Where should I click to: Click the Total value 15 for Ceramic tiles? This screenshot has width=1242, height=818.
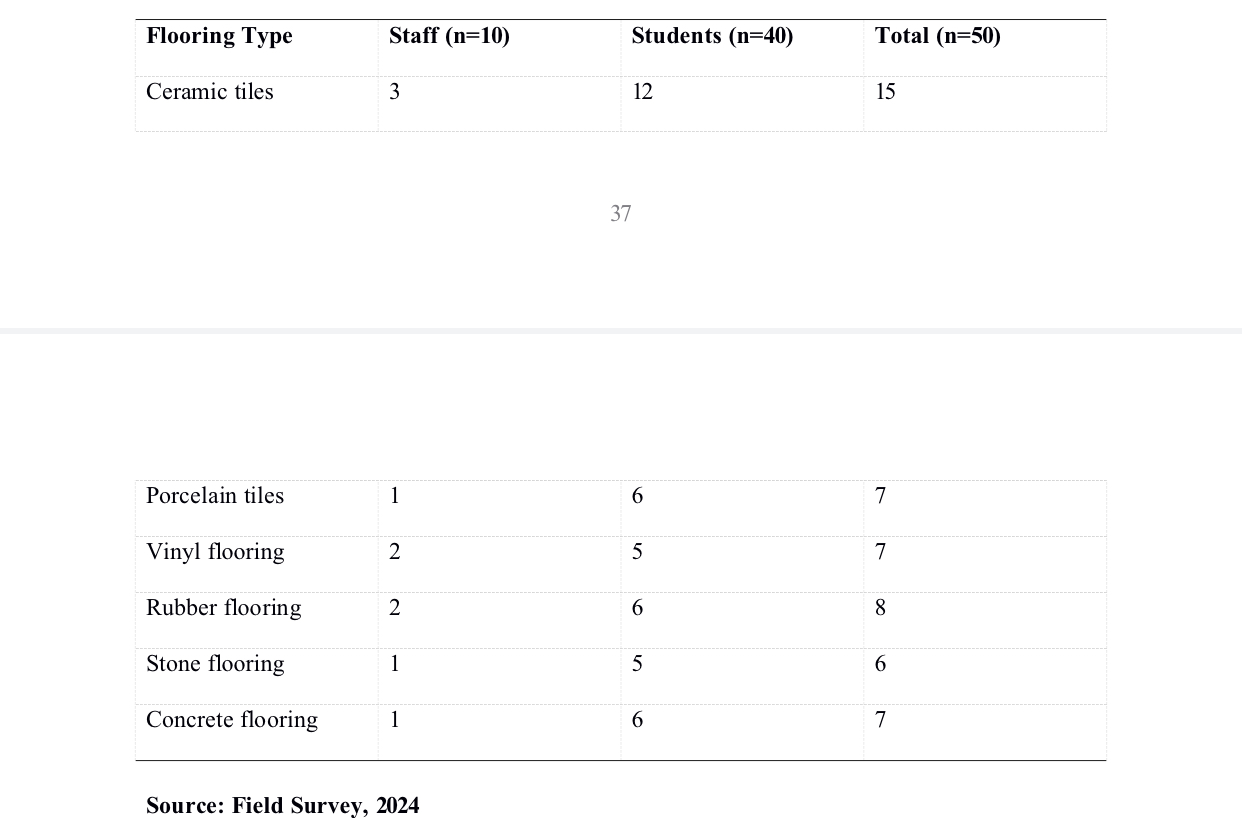[x=885, y=92]
